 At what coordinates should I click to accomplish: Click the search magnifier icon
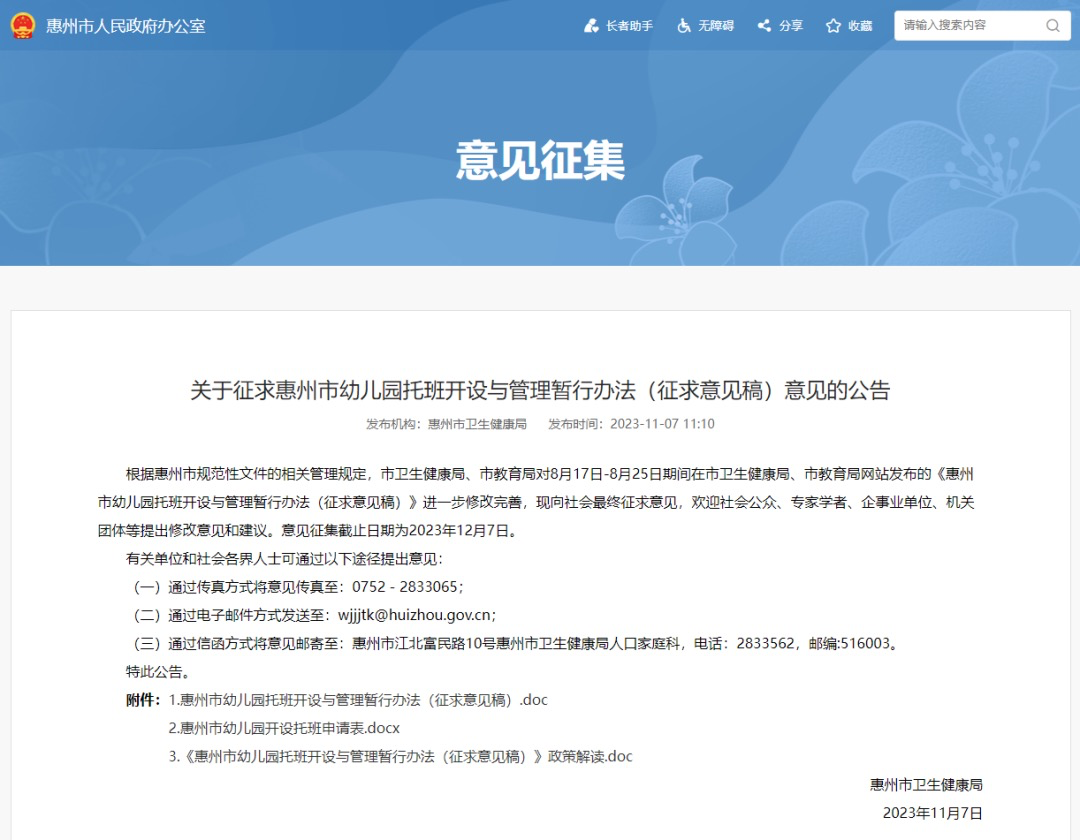coord(1052,25)
